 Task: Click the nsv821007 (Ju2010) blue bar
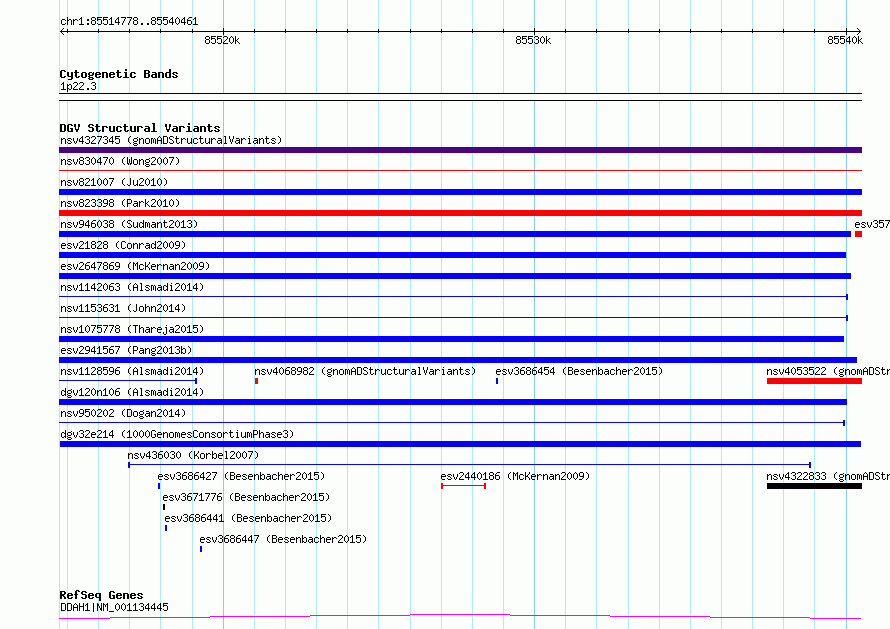coord(460,192)
